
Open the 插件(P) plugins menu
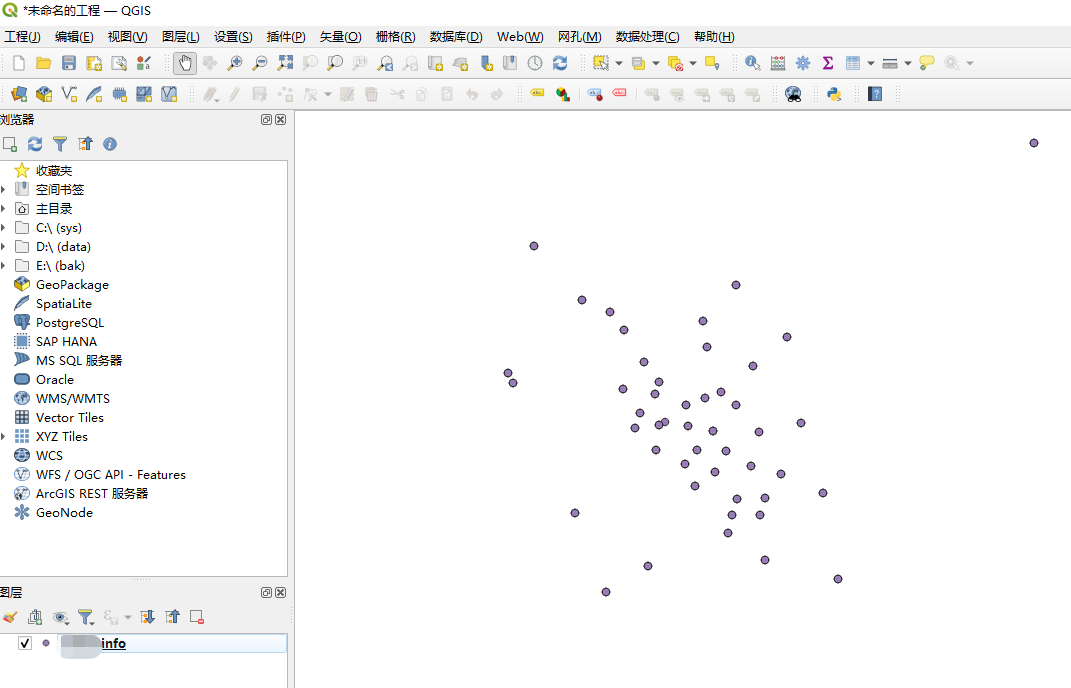pyautogui.click(x=286, y=37)
